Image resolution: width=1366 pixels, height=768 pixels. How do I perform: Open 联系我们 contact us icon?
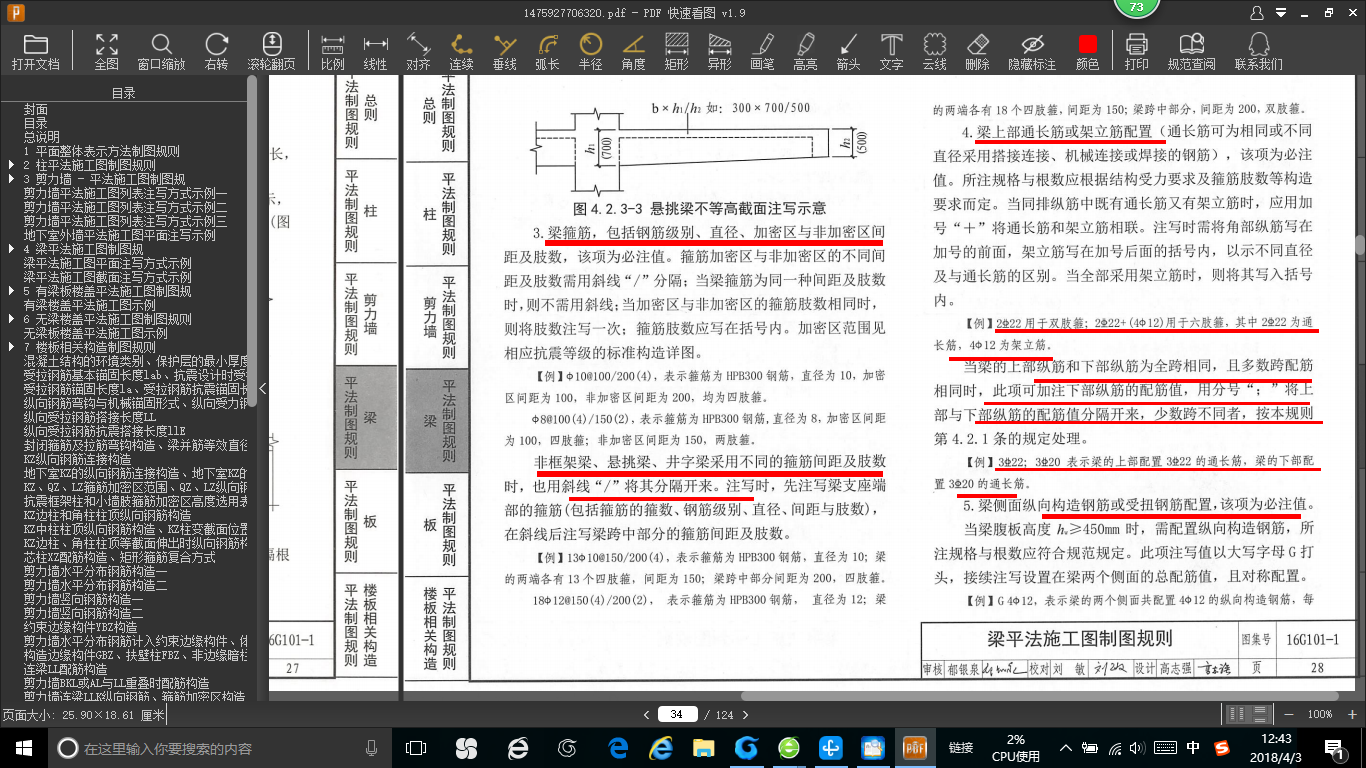[x=1258, y=51]
